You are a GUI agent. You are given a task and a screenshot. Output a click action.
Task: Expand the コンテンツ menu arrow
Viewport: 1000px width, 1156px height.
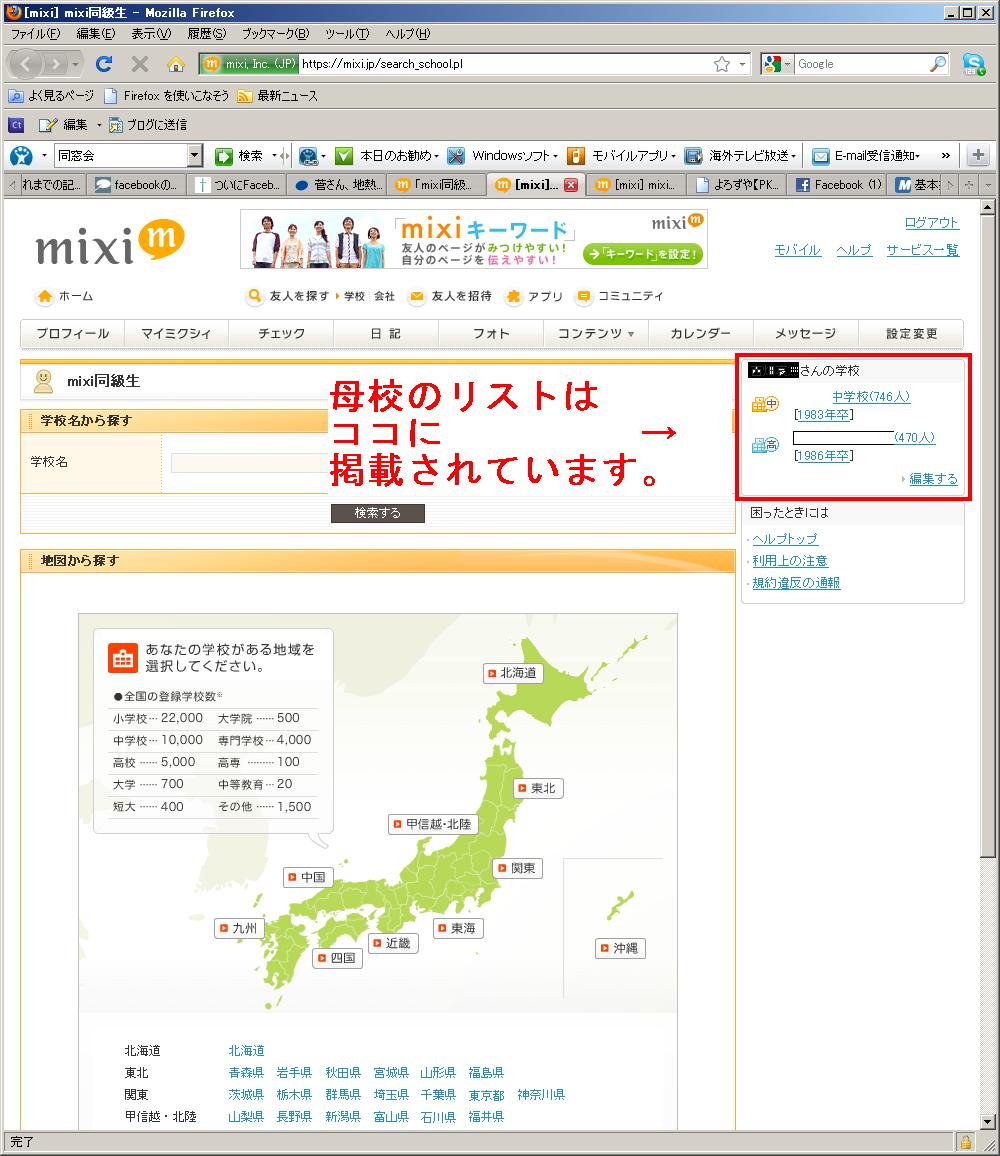point(631,334)
